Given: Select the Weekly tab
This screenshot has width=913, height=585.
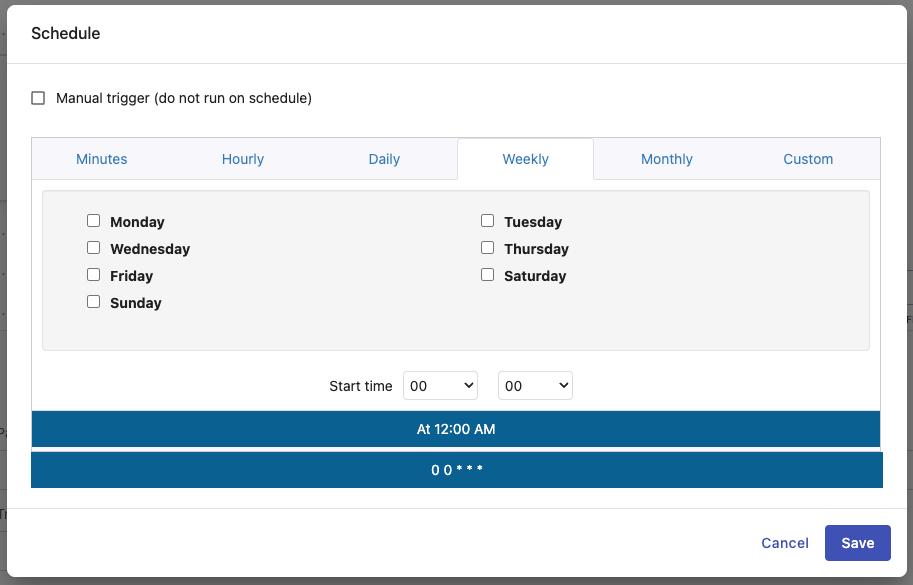Looking at the screenshot, I should coord(525,159).
